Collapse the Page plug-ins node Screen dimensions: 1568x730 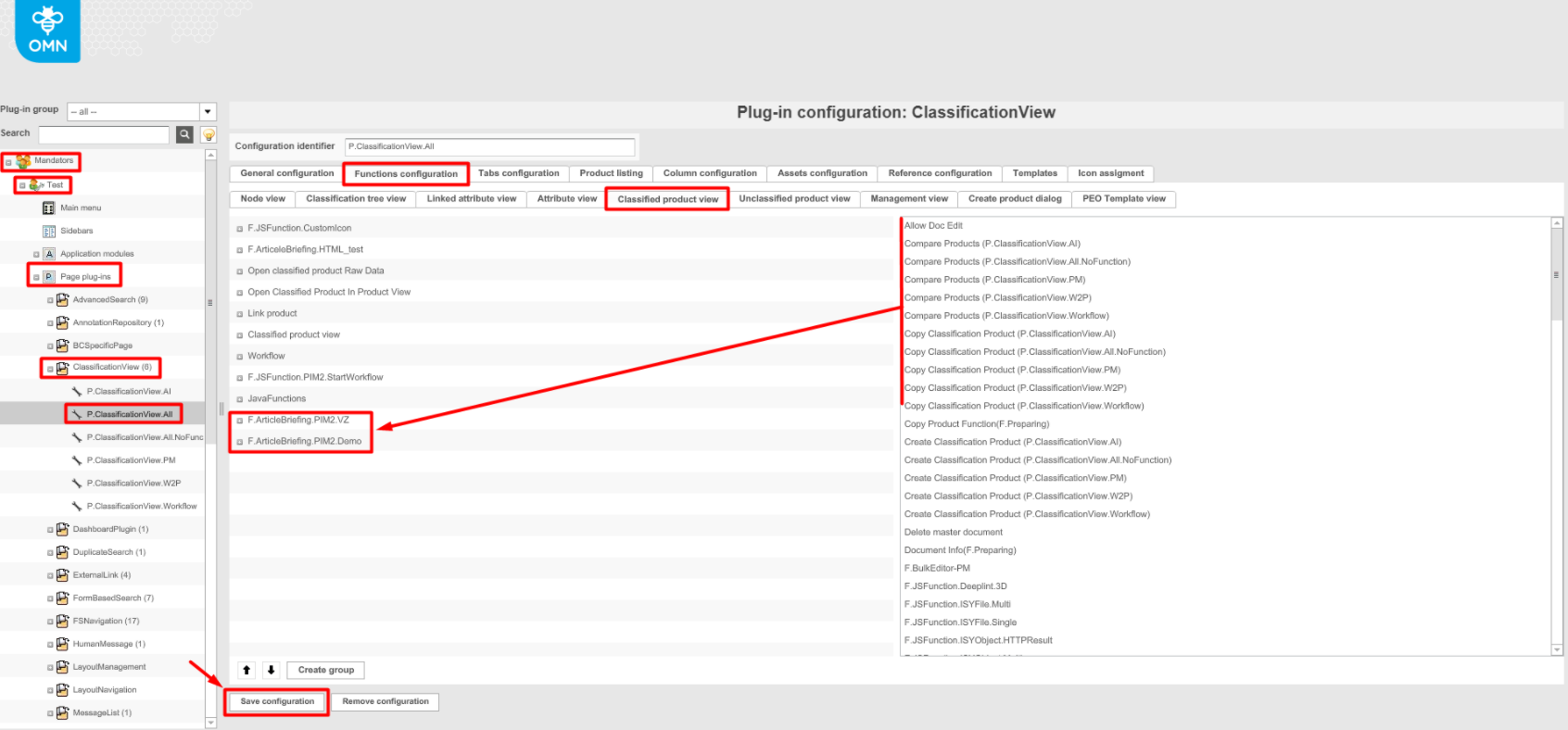click(36, 277)
